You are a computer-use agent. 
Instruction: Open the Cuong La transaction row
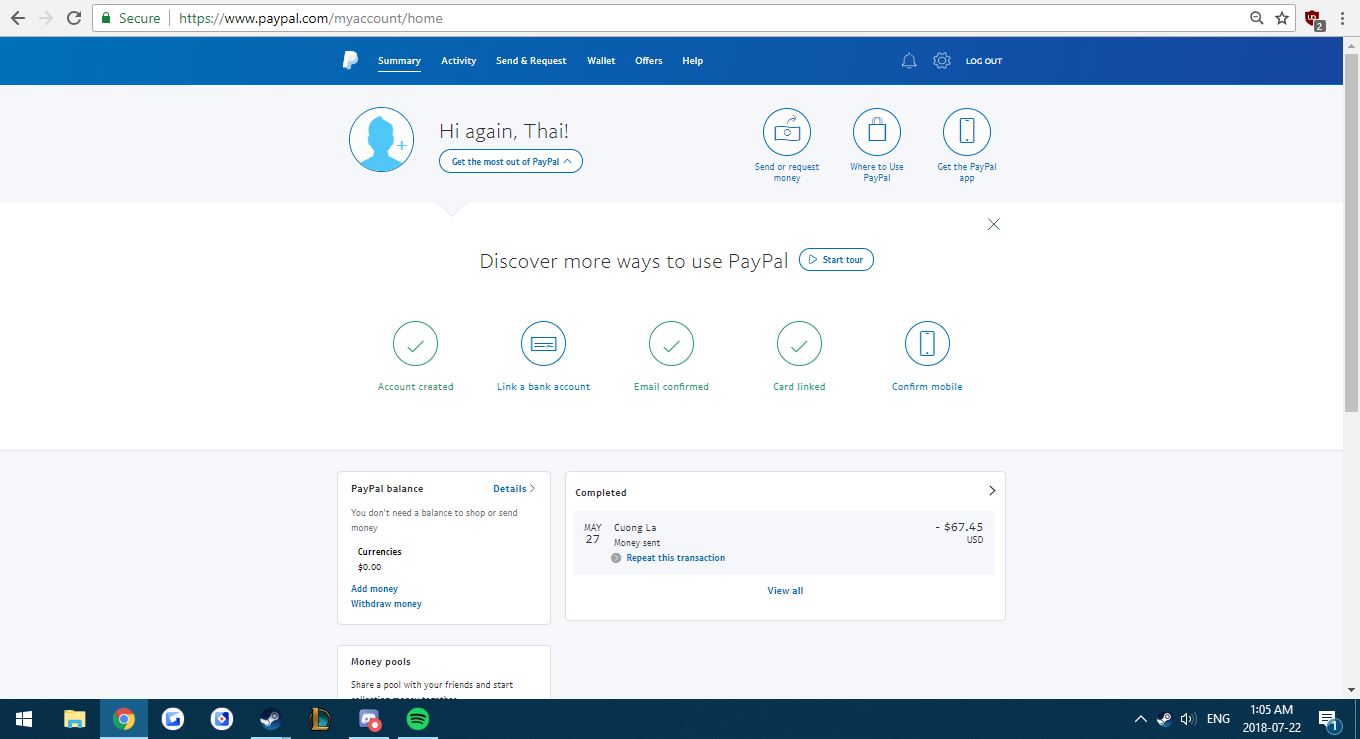tap(784, 543)
